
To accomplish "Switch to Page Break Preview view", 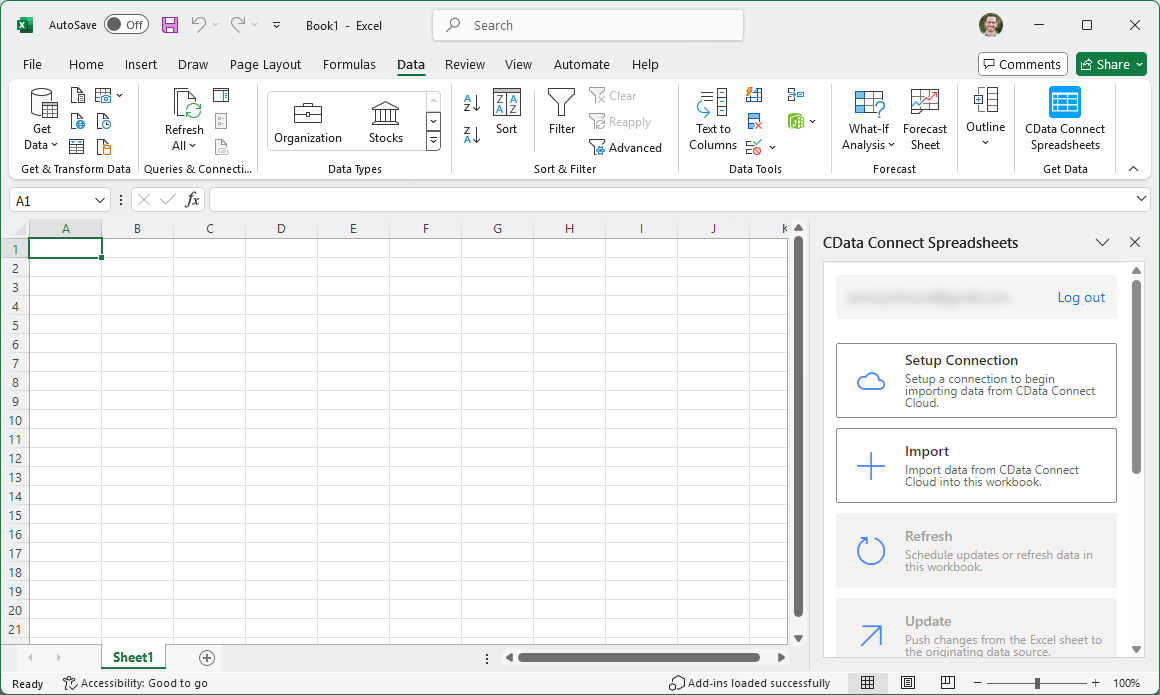I will [x=946, y=683].
